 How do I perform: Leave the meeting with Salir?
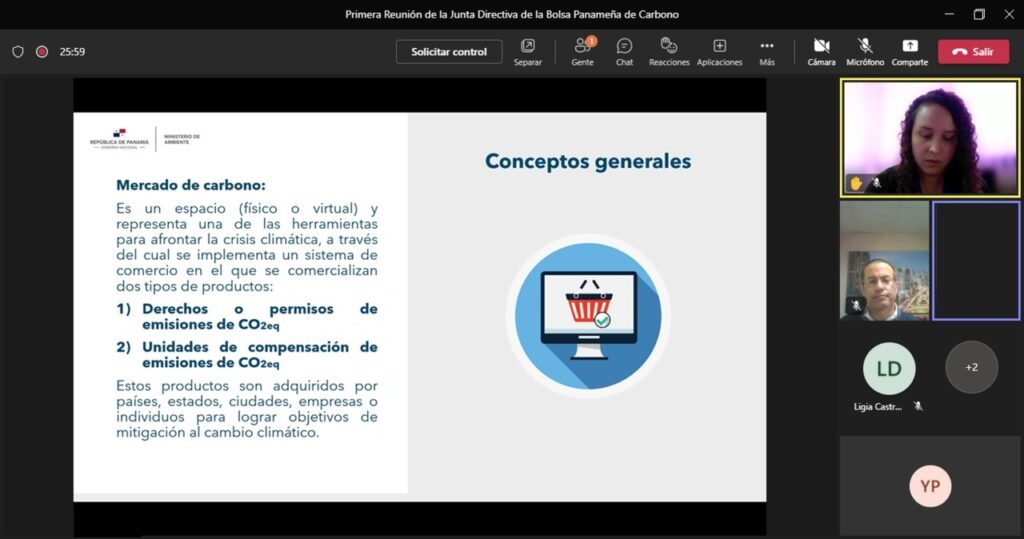point(973,52)
